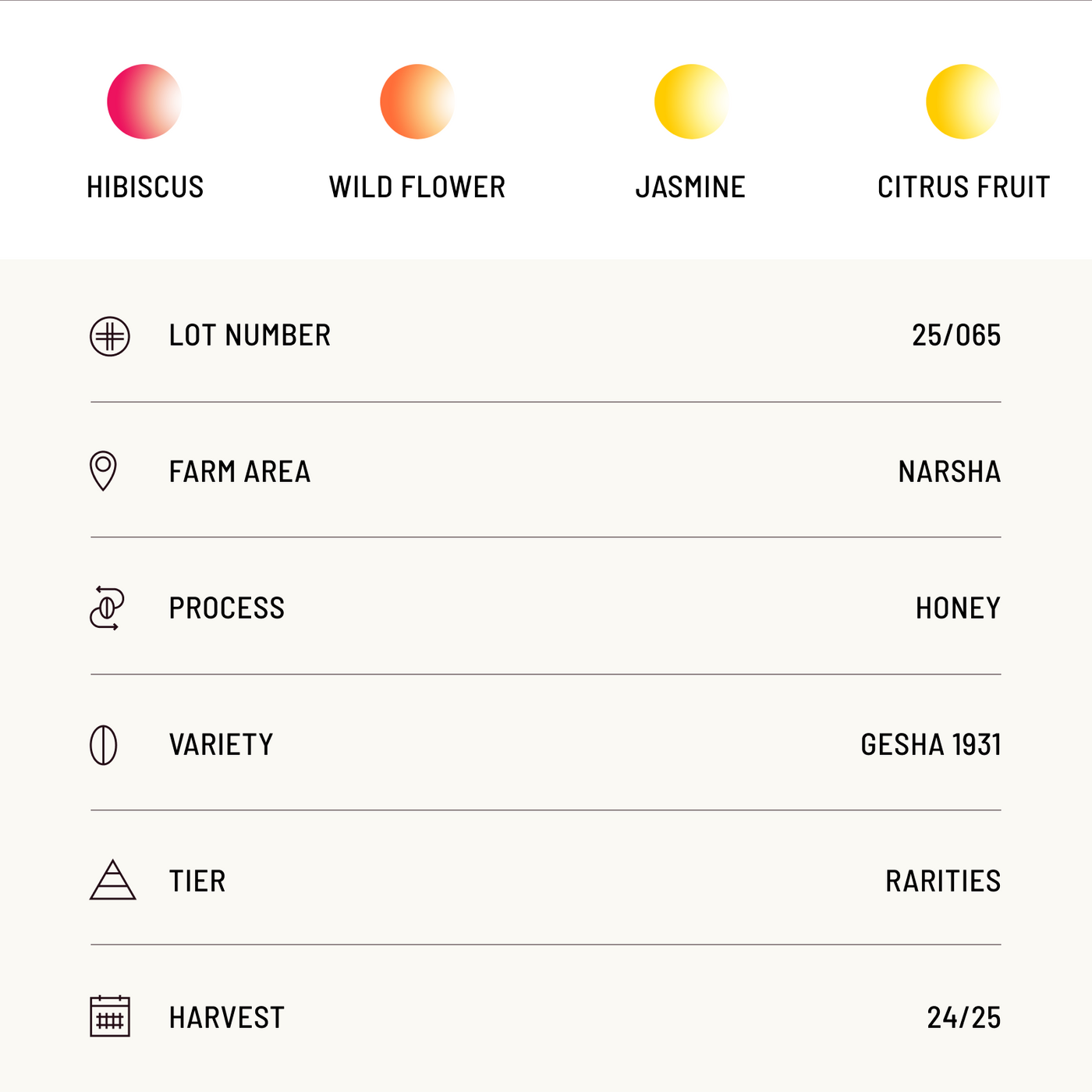Click the Wild Flower flavor label
Image resolution: width=1092 pixels, height=1092 pixels.
pyautogui.click(x=417, y=187)
